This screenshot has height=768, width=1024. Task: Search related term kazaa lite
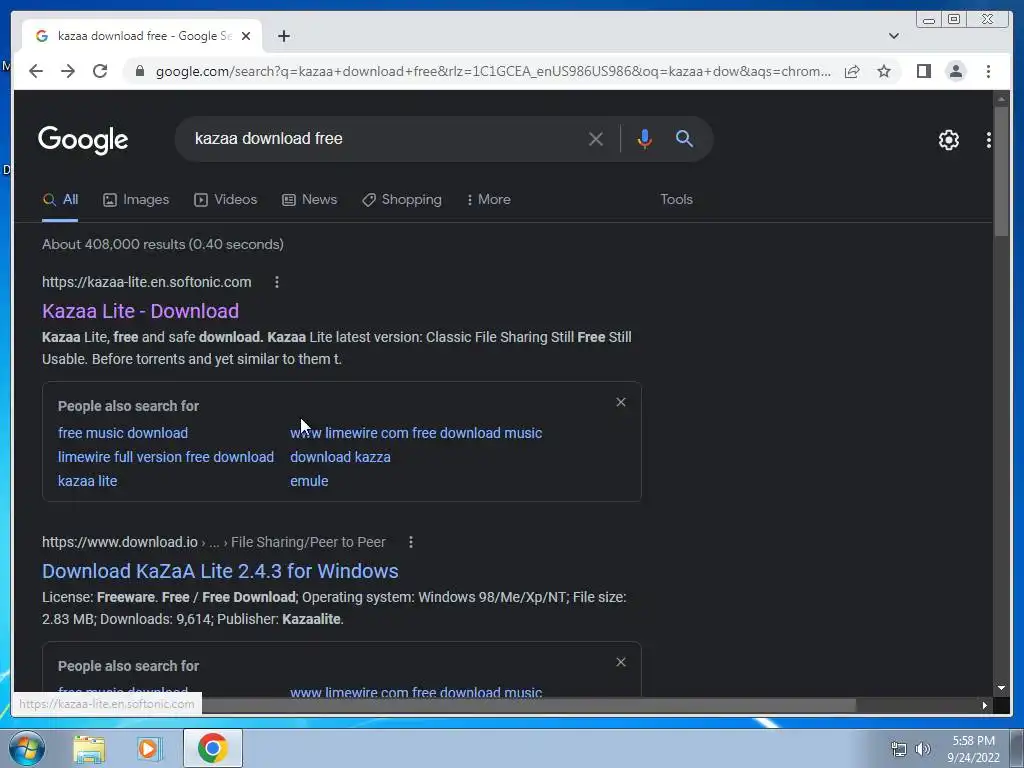(x=88, y=481)
